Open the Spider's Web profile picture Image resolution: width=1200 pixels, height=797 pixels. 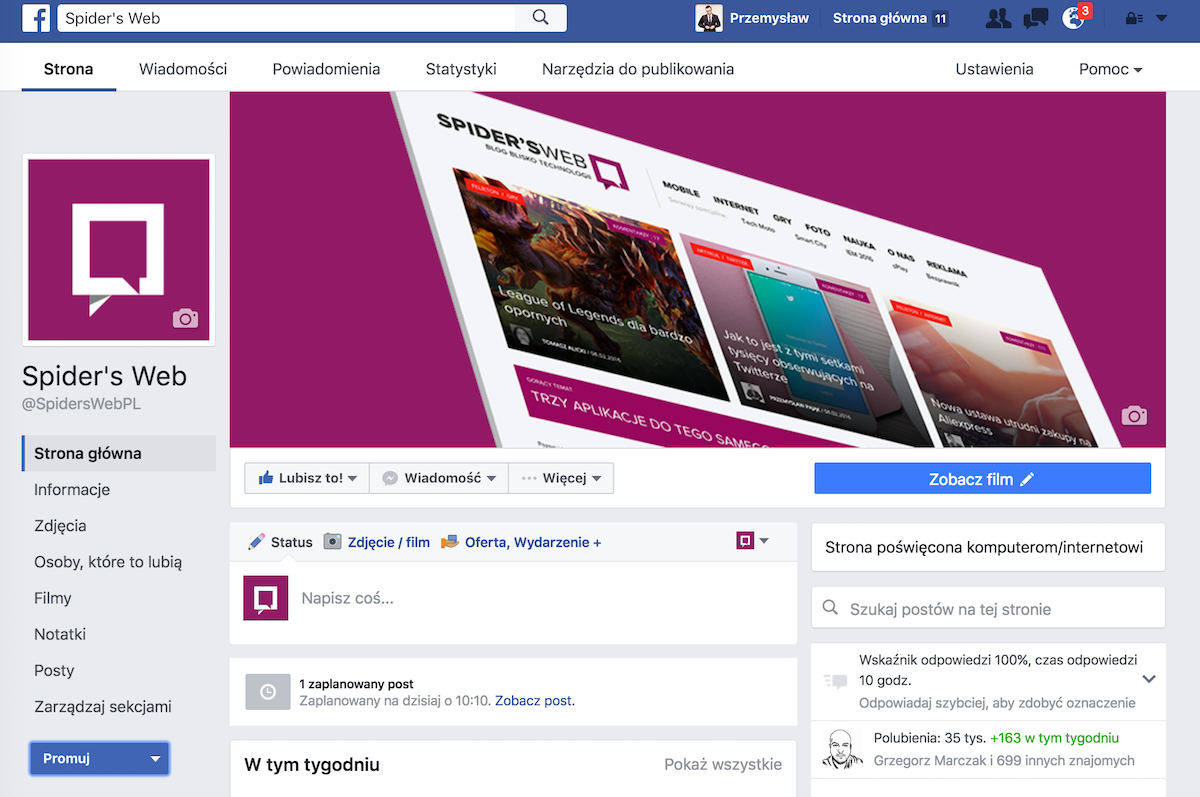pyautogui.click(x=119, y=250)
